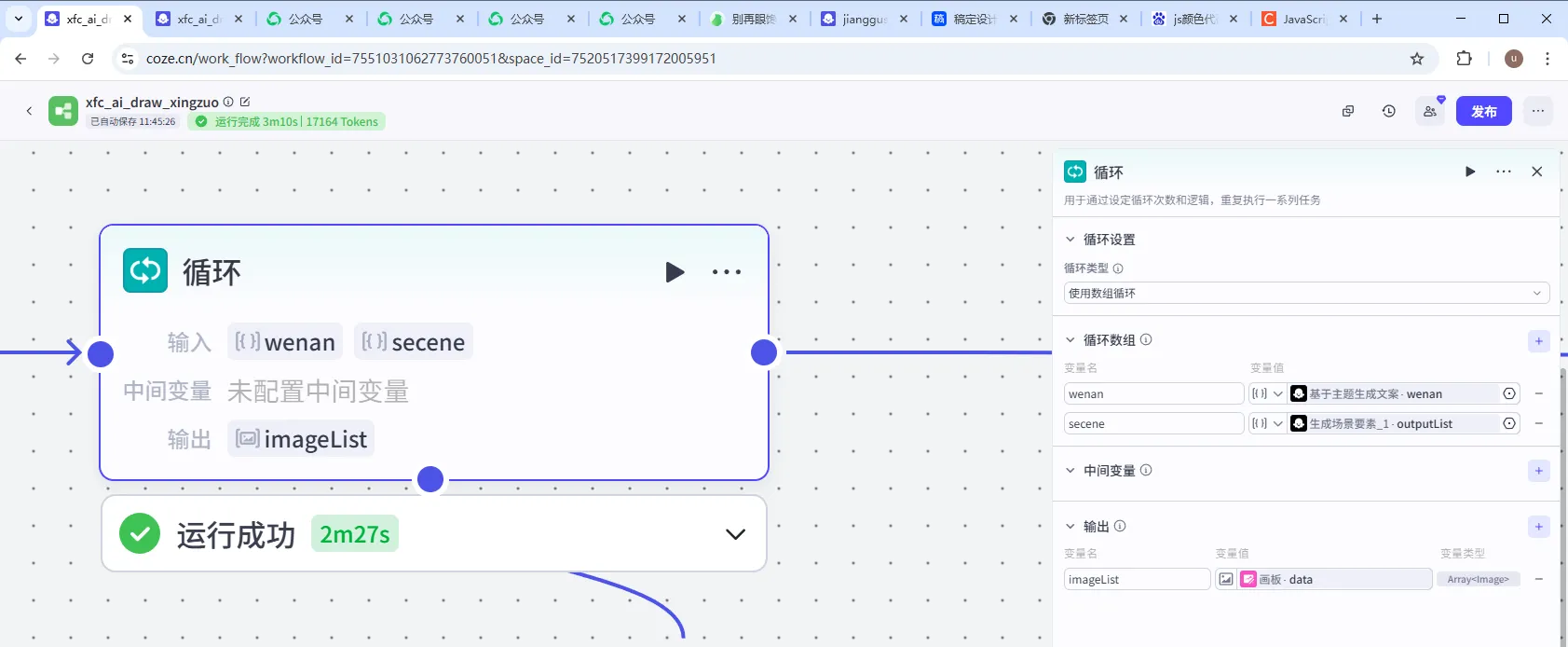
Task: Open the collaborators people icon
Action: [1429, 111]
